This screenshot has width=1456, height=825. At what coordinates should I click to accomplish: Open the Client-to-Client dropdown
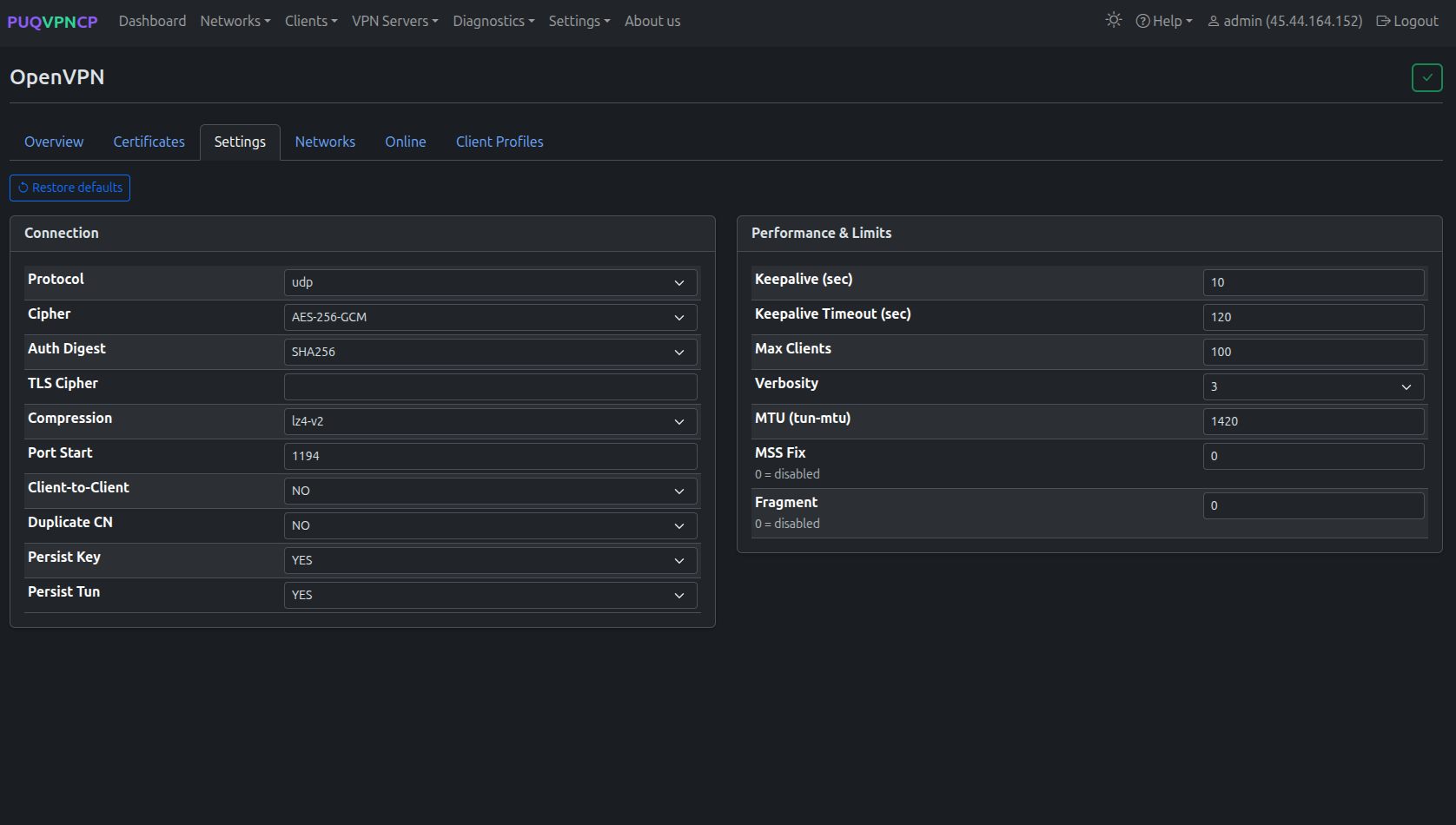(x=490, y=491)
